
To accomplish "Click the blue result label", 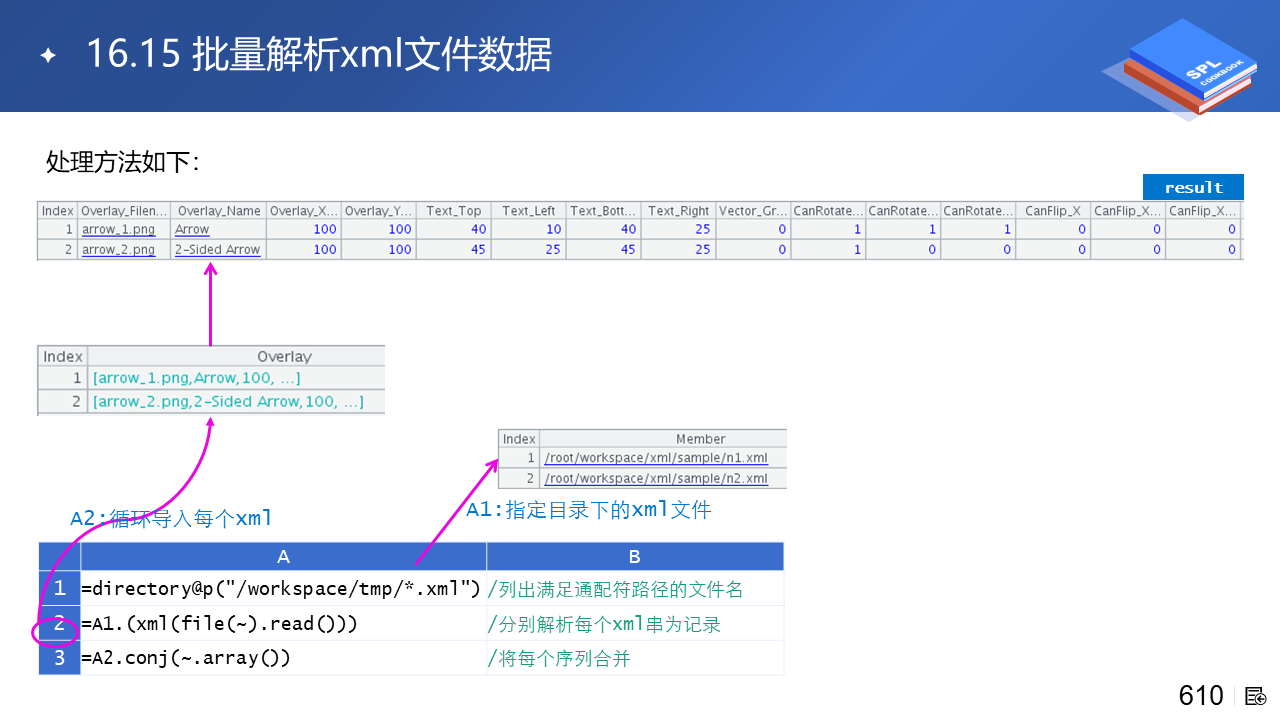I will (1193, 187).
